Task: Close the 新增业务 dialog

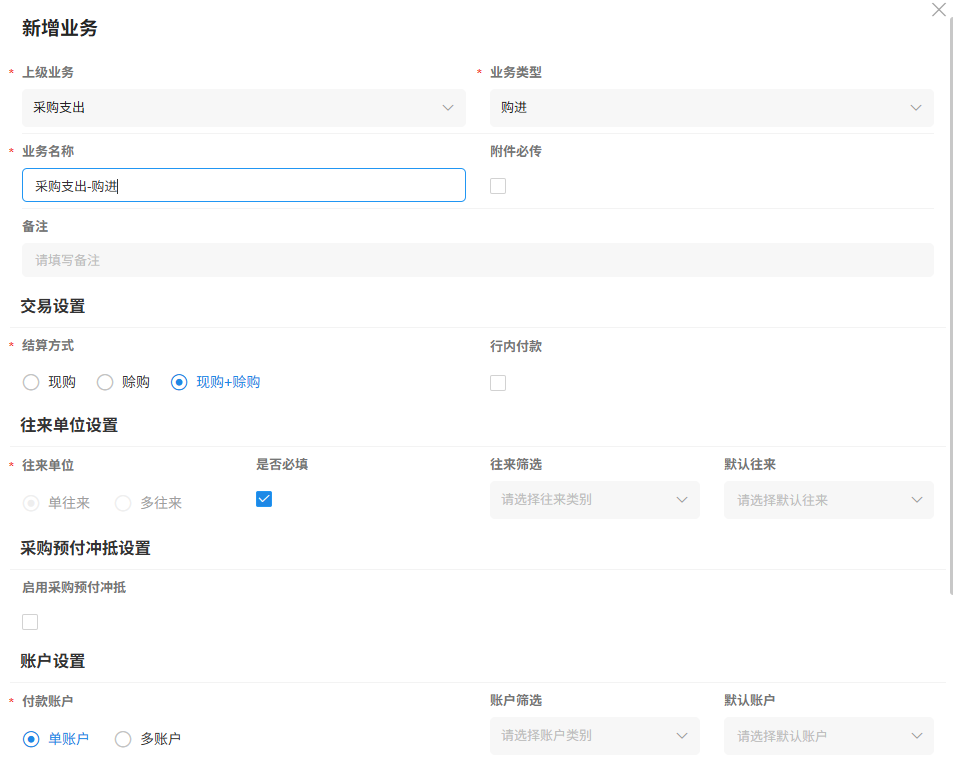Action: coord(938,10)
